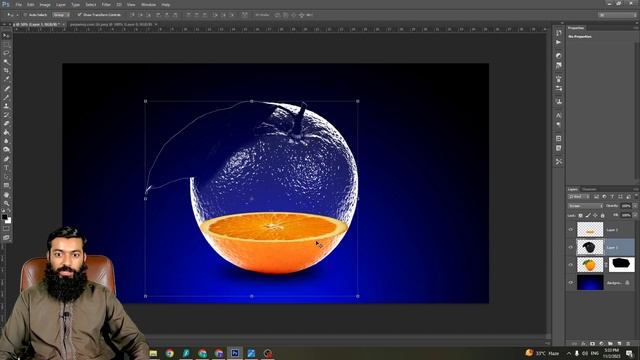
Task: Select the Rectangular Marquee tool
Action: pyautogui.click(x=6, y=44)
